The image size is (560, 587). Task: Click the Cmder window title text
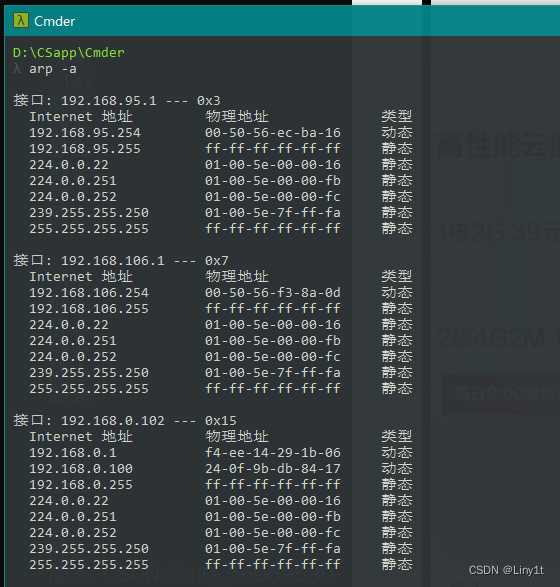[55, 21]
